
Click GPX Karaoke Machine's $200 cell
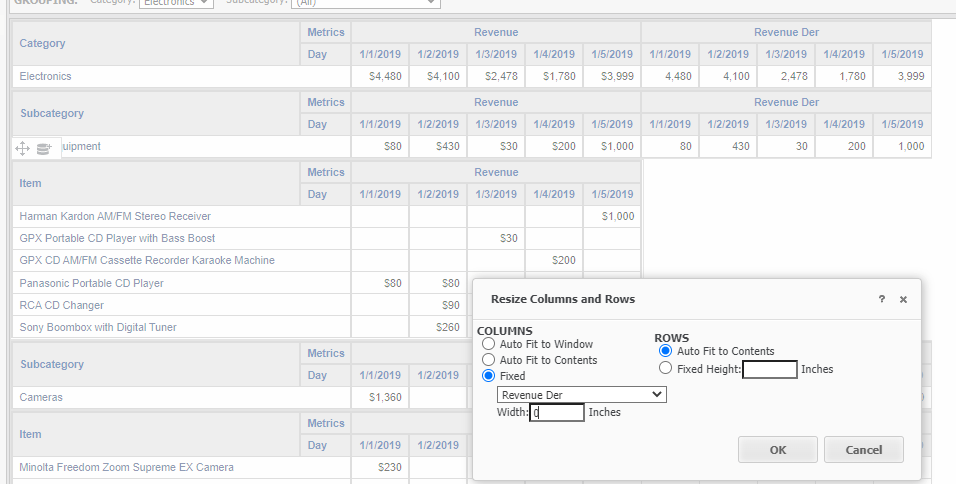click(x=554, y=260)
